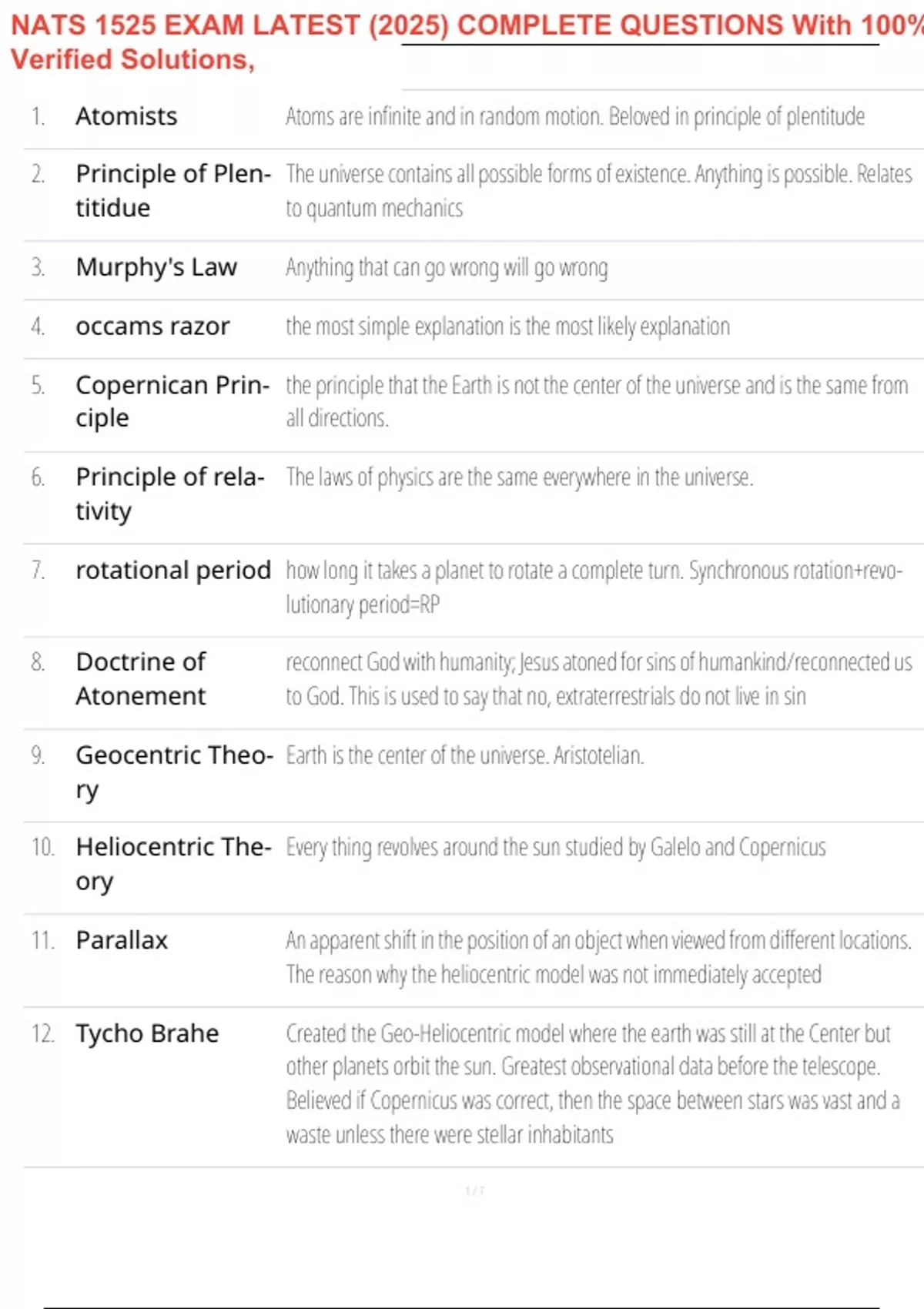Viewport: 924px width, 1309px height.
Task: Click the "Earth is the center" definition
Action: tap(464, 755)
